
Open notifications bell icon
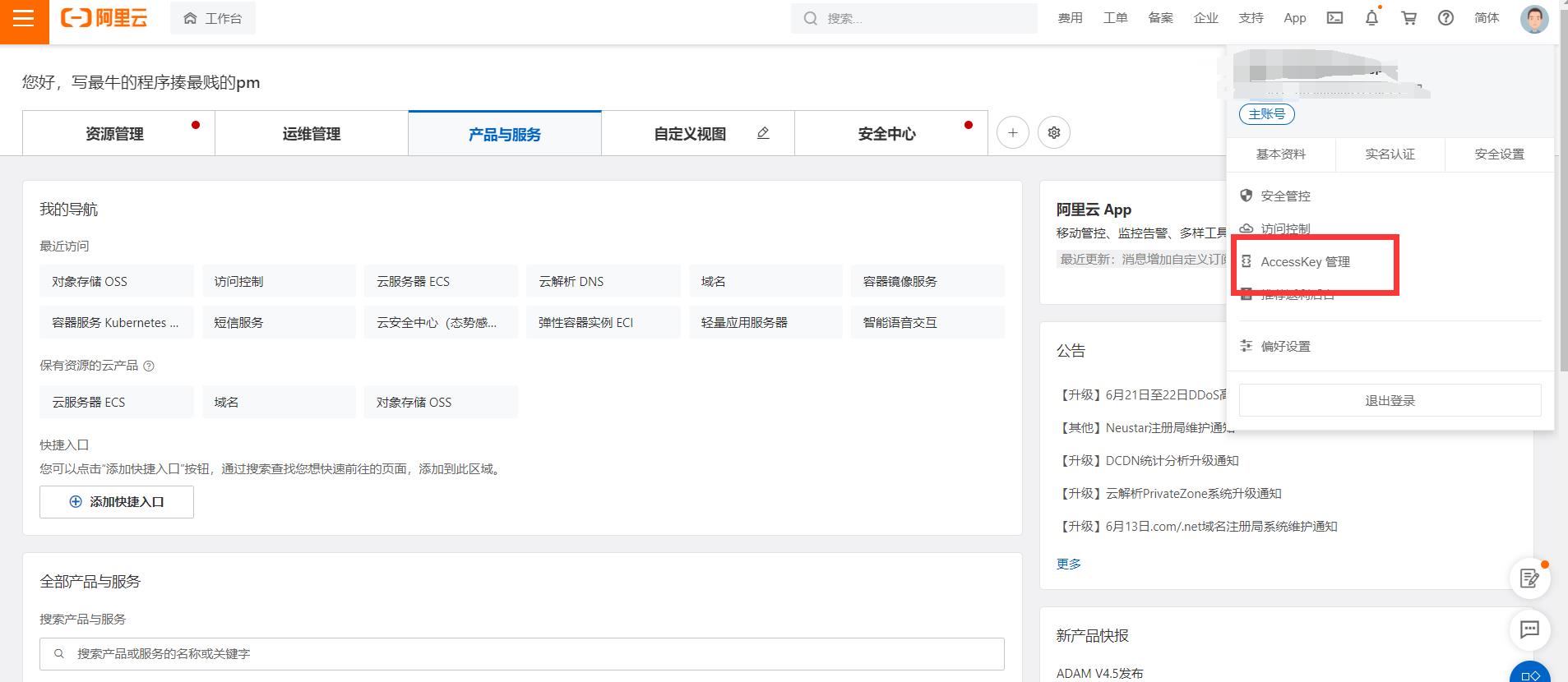coord(1371,18)
